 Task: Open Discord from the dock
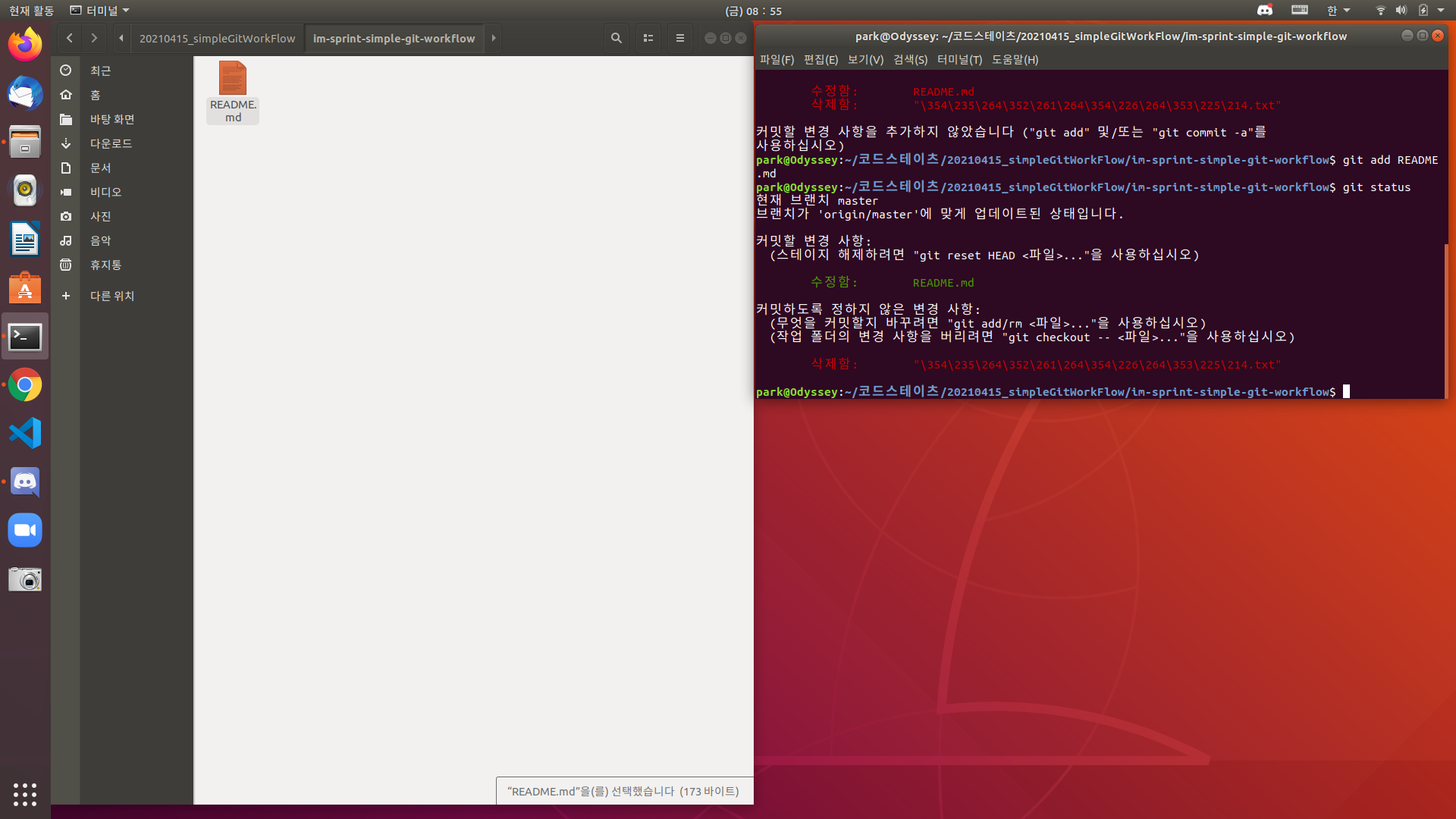click(25, 482)
